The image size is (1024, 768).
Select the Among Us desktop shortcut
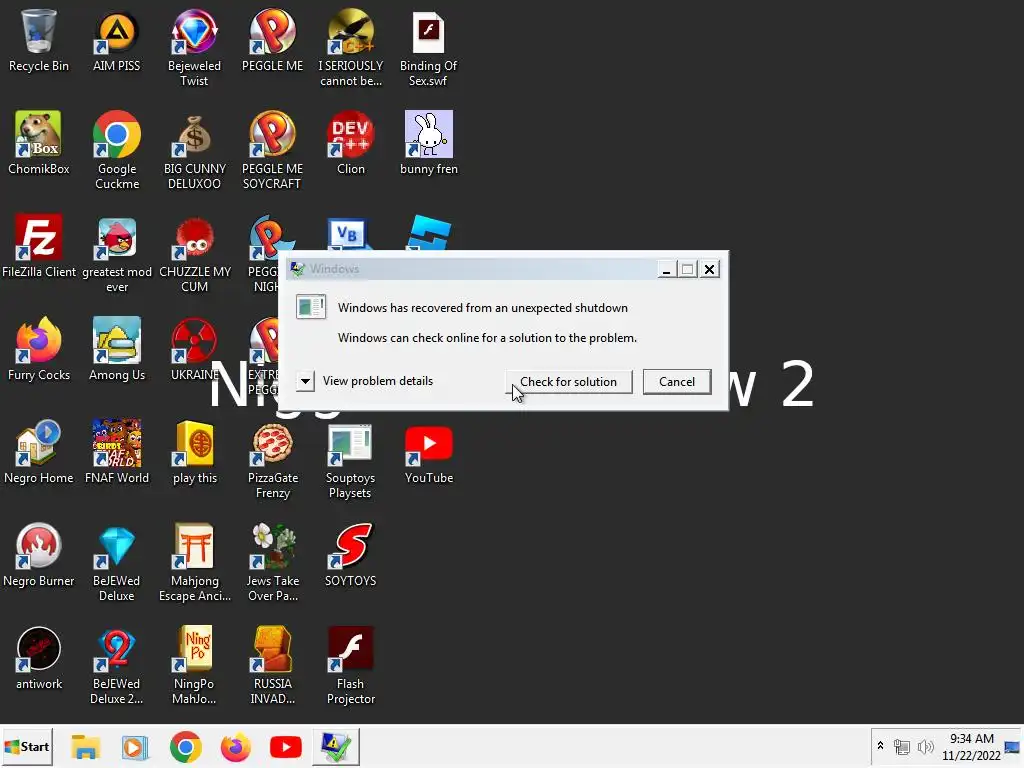click(x=117, y=349)
